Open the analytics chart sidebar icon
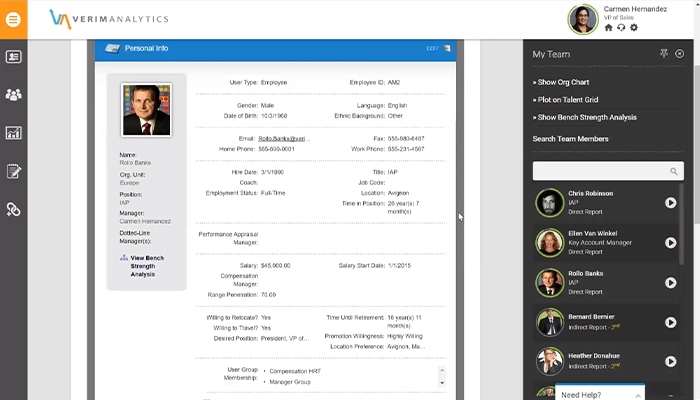Screen dimensions: 700x400 (13, 133)
